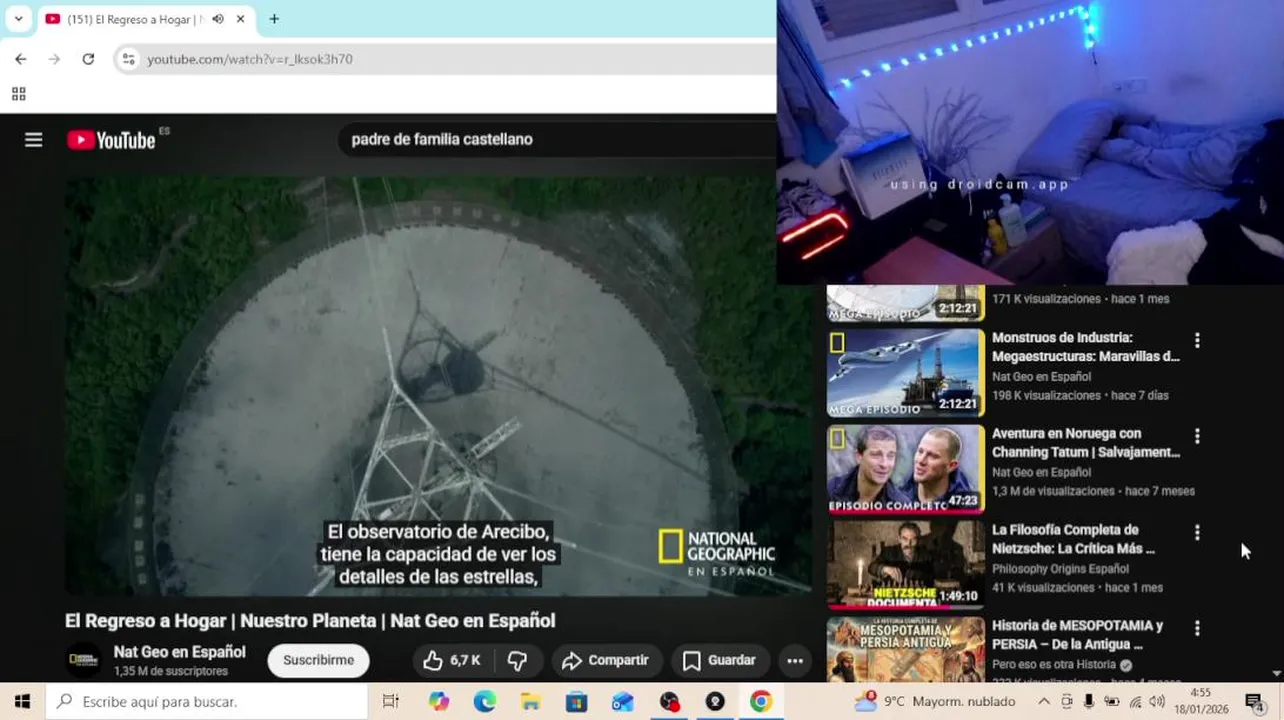
Task: Go to YouTube home via logo
Action: pyautogui.click(x=112, y=140)
